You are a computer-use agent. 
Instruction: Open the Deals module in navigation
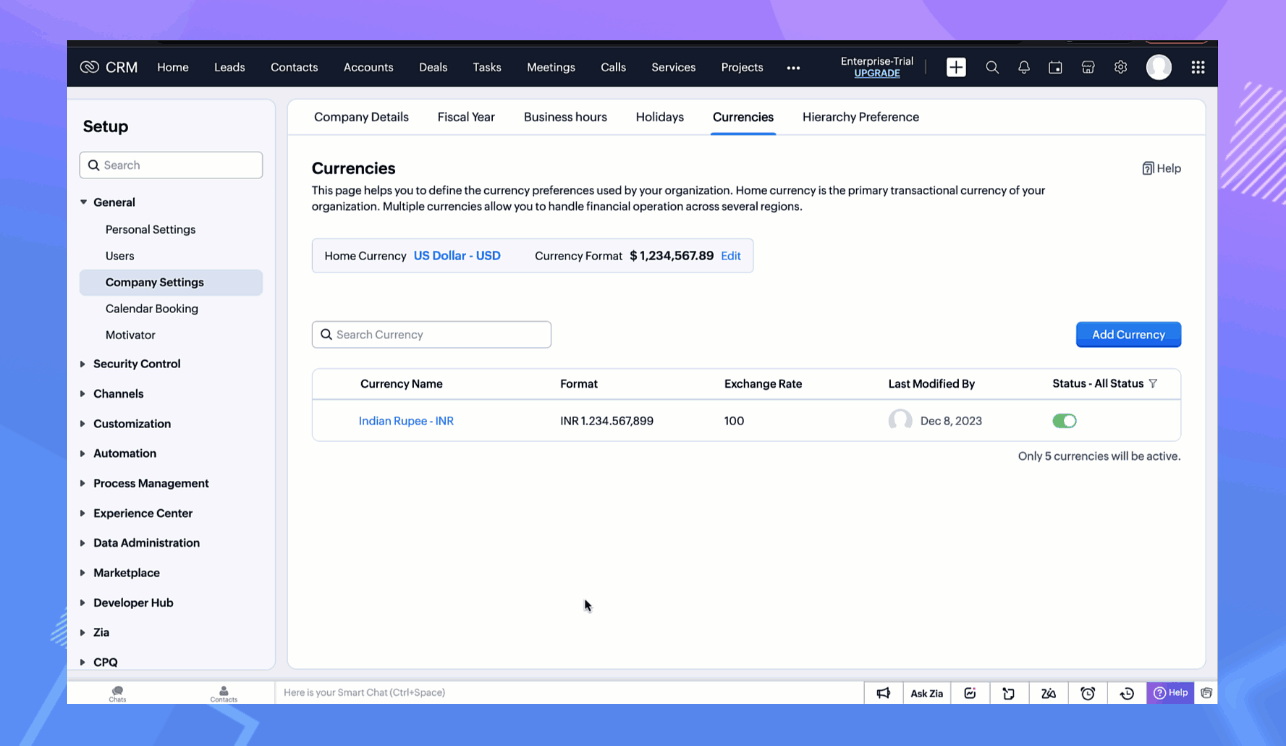click(x=433, y=67)
